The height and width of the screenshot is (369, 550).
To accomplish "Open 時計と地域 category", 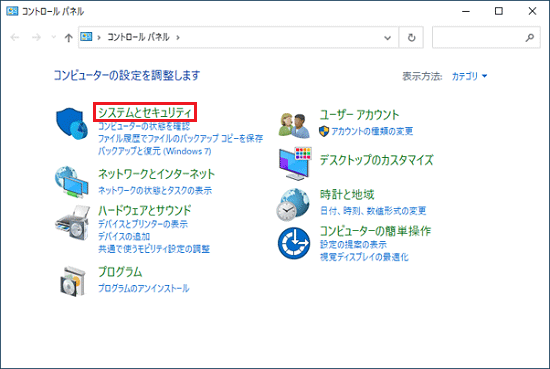I will pyautogui.click(x=347, y=194).
